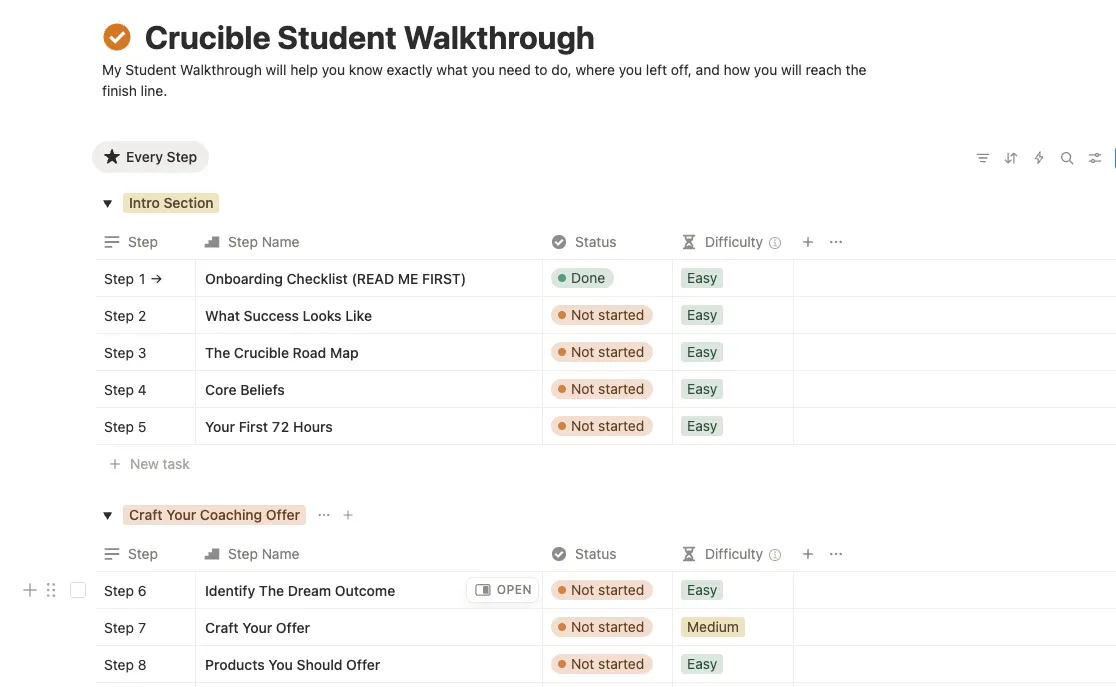The width and height of the screenshot is (1116, 687).
Task: Open Difficulty info icon in Intro Section
Action: pyautogui.click(x=775, y=243)
